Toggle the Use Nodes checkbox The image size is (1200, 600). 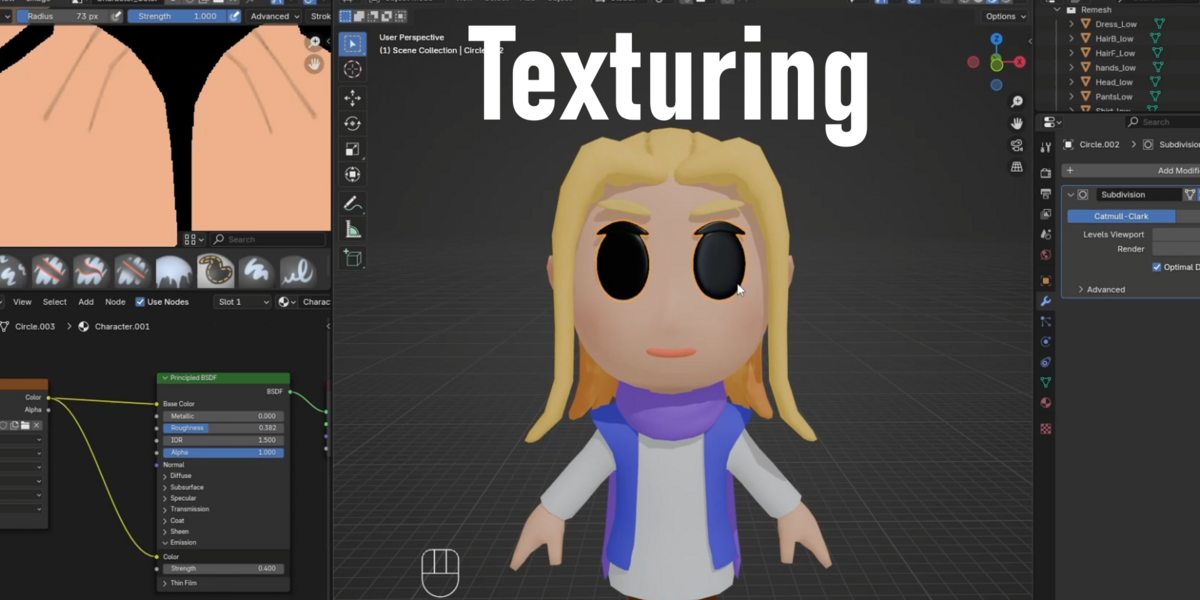[x=140, y=302]
